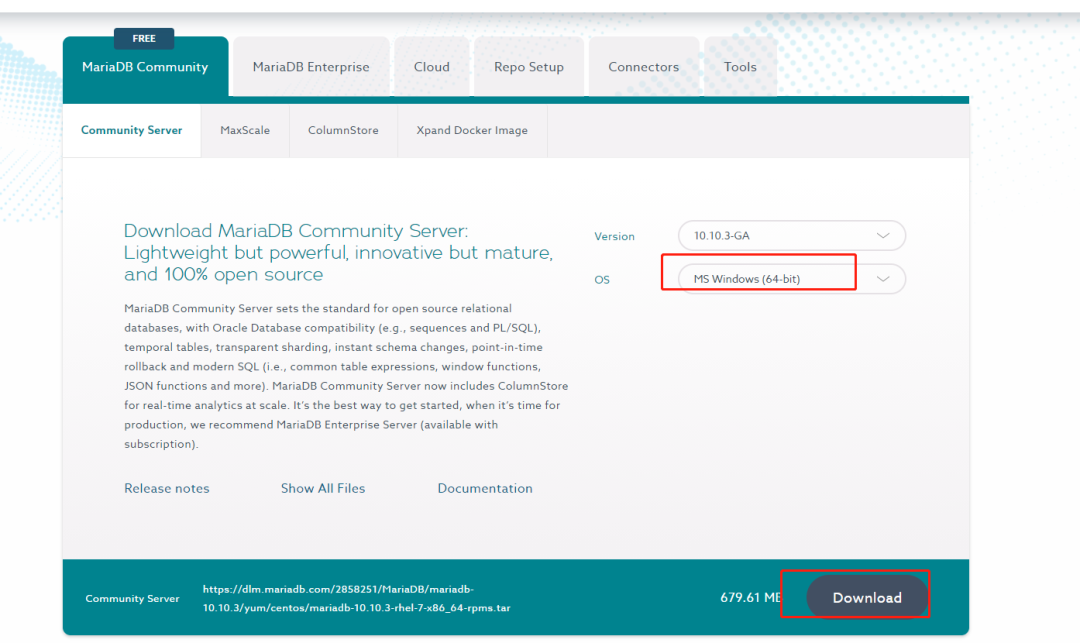Open the Release notes link
The height and width of the screenshot is (643, 1080).
click(x=167, y=488)
